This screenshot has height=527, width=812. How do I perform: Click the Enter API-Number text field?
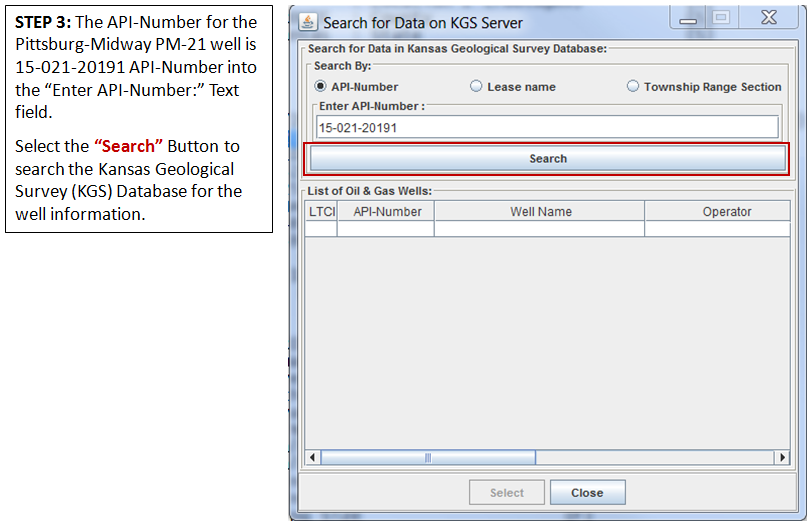click(x=547, y=127)
